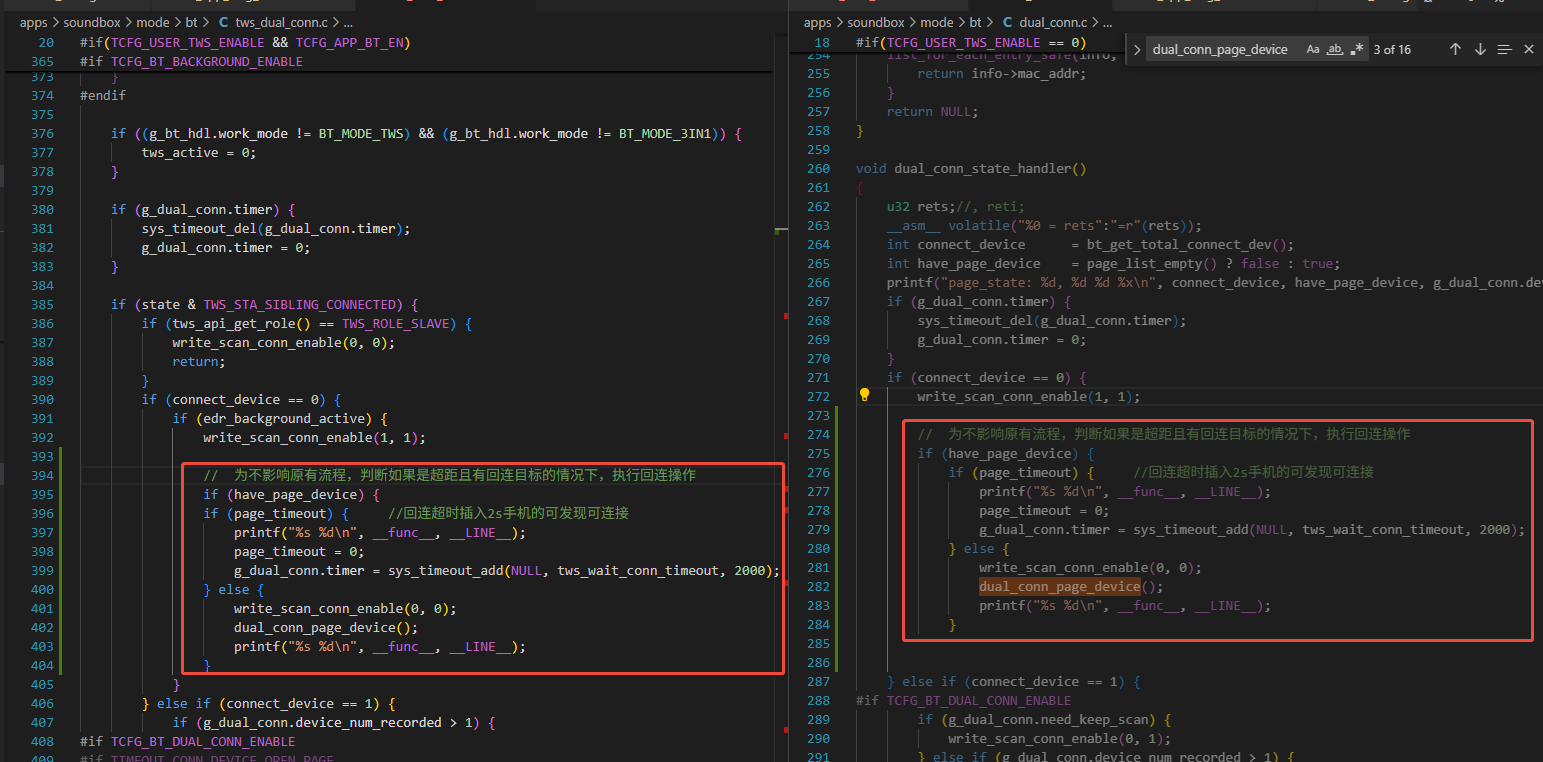This screenshot has width=1543, height=762.
Task: Toggle Match Case in find widget
Action: pyautogui.click(x=1313, y=49)
